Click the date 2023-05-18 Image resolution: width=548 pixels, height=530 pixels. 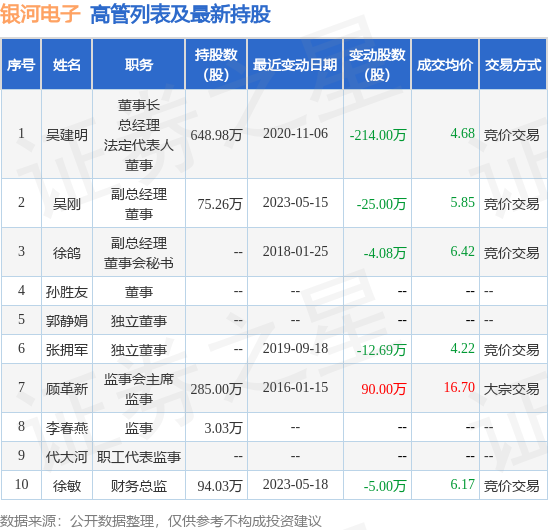tap(295, 484)
